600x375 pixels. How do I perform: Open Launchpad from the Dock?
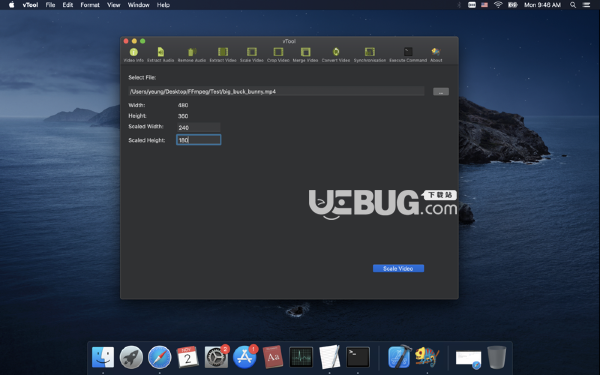click(131, 357)
